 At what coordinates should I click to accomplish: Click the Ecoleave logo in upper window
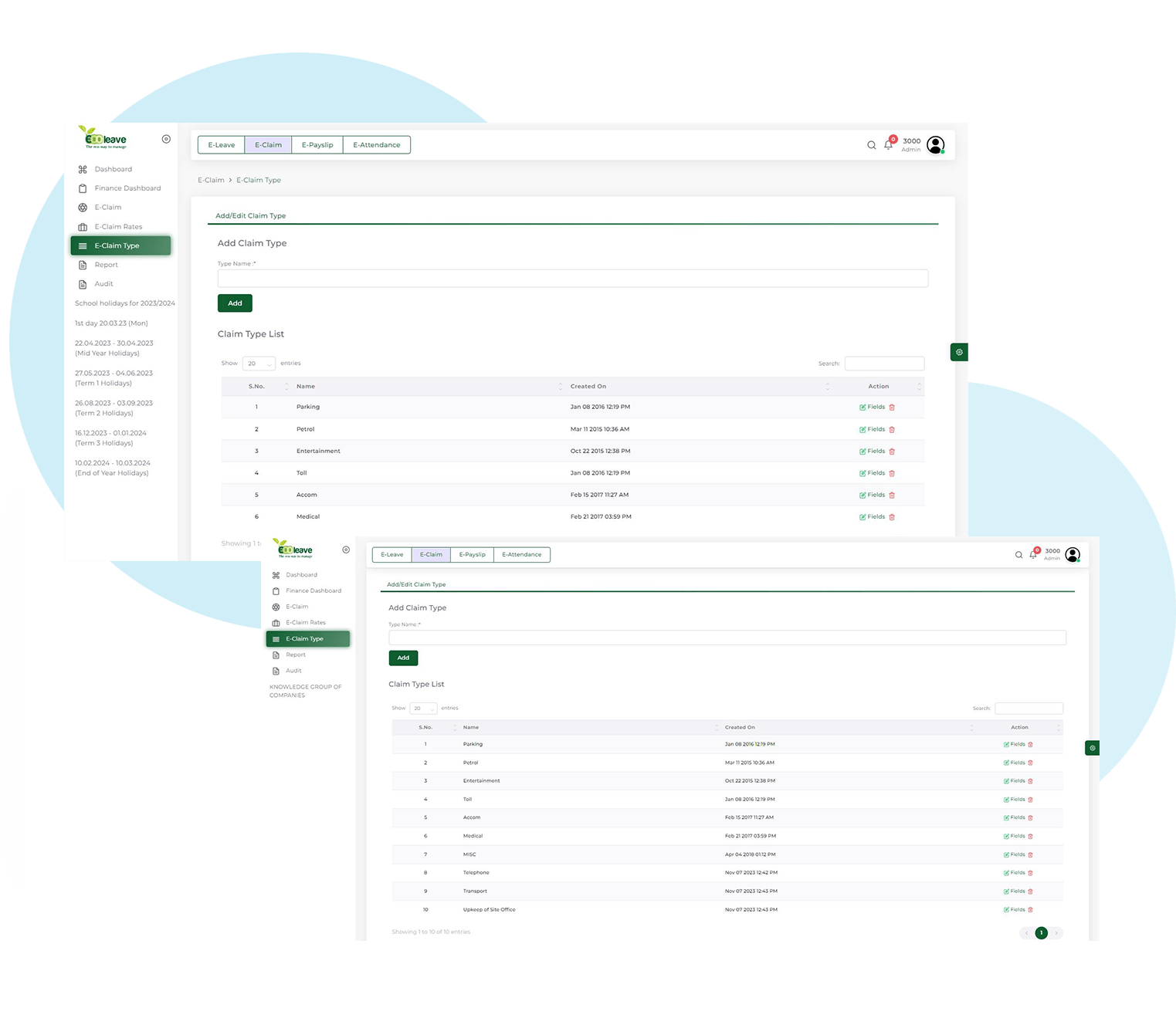tap(103, 137)
